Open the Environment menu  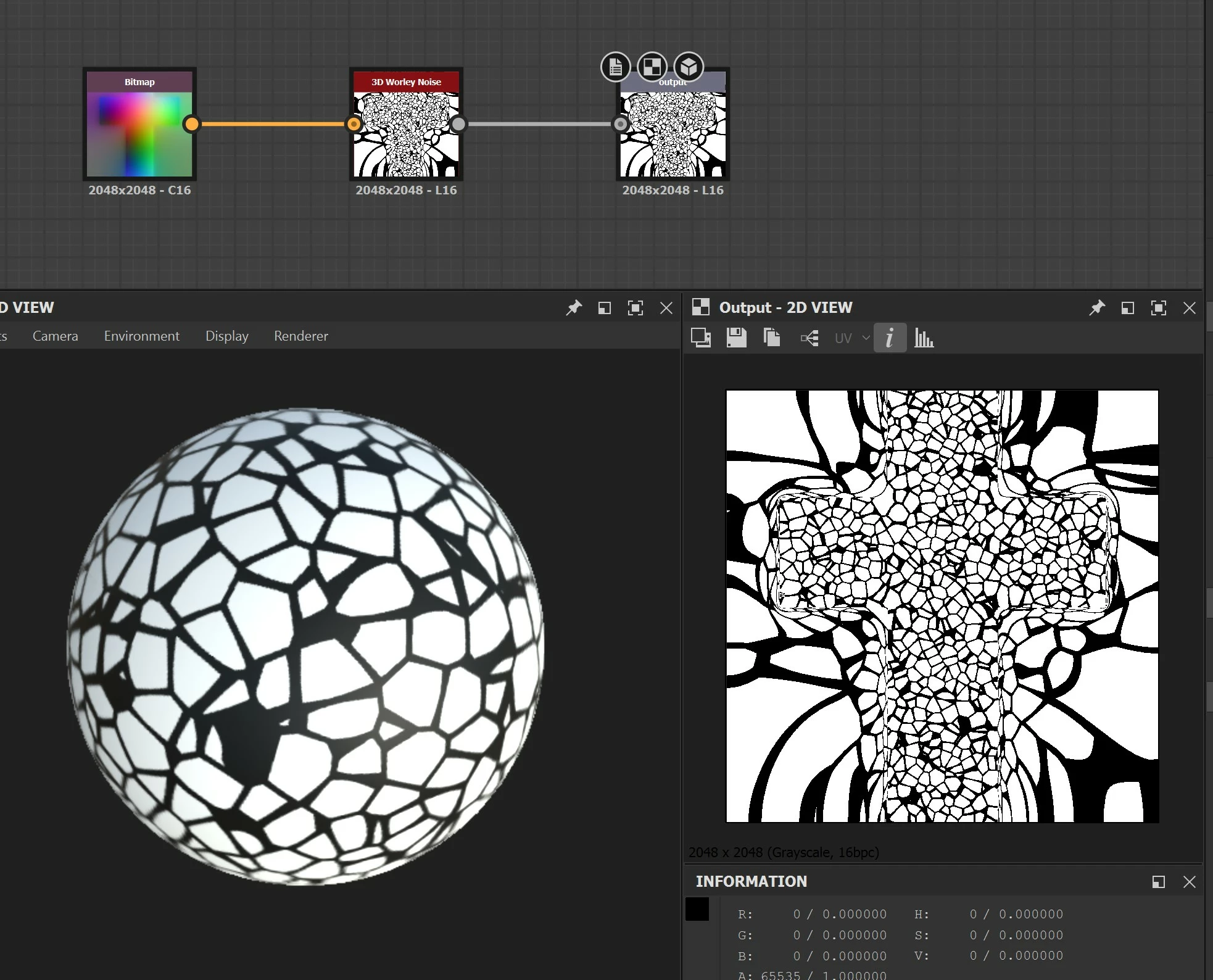tap(141, 336)
